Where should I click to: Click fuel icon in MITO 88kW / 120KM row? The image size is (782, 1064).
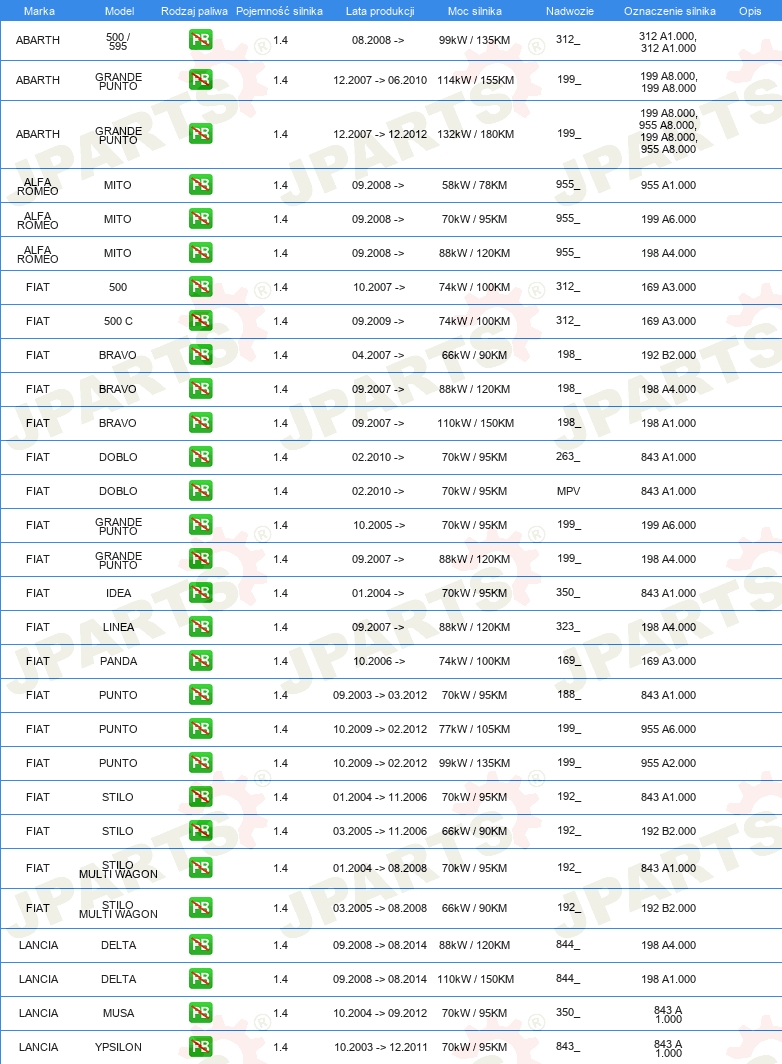pos(200,252)
